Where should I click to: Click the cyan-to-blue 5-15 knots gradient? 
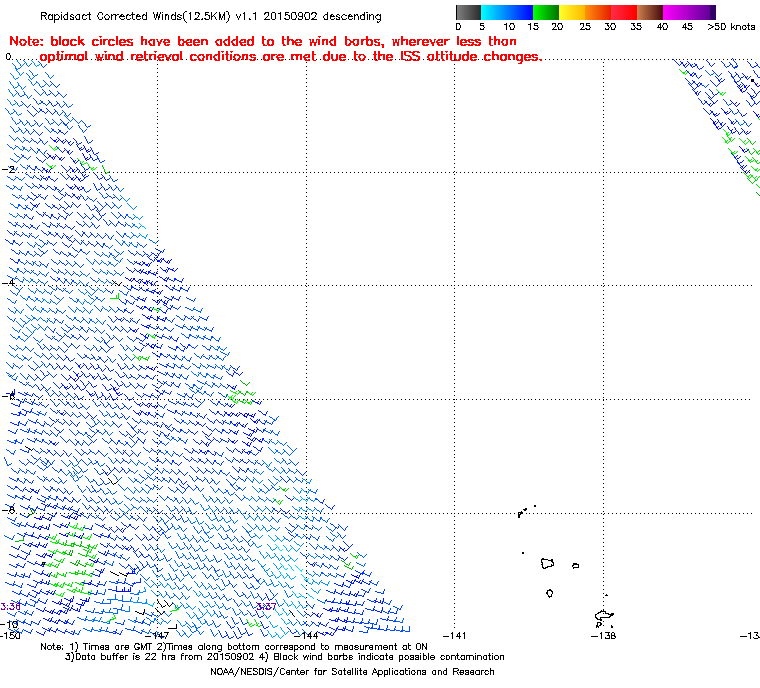click(507, 12)
